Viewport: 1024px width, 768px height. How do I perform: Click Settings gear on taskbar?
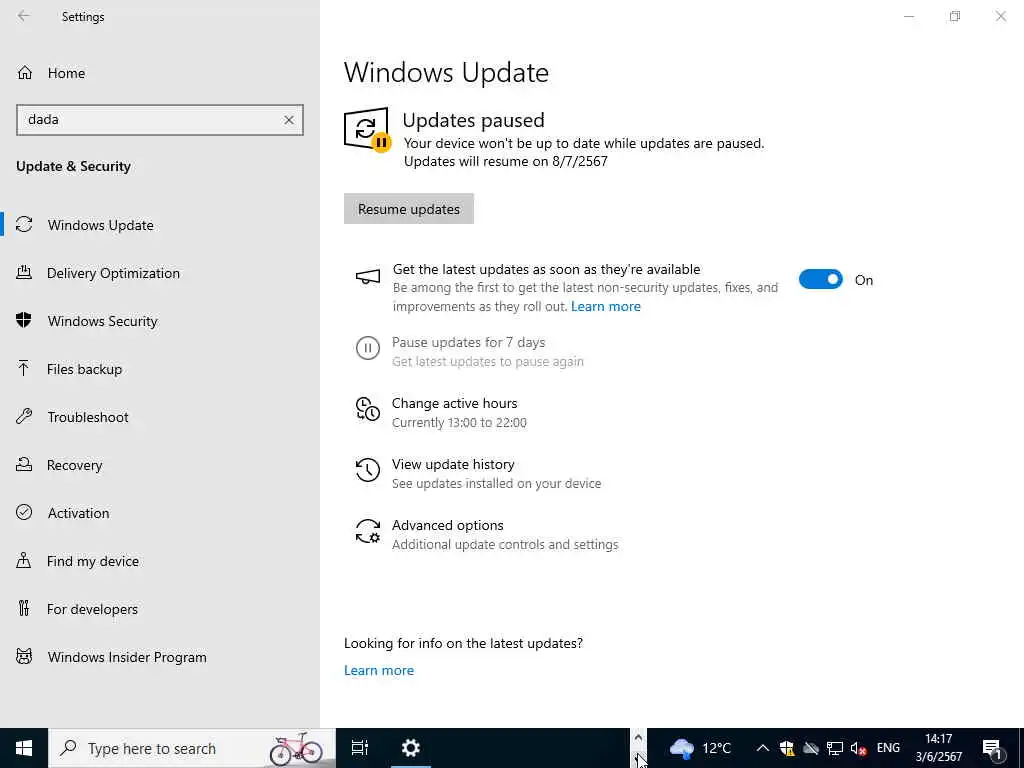(x=411, y=748)
